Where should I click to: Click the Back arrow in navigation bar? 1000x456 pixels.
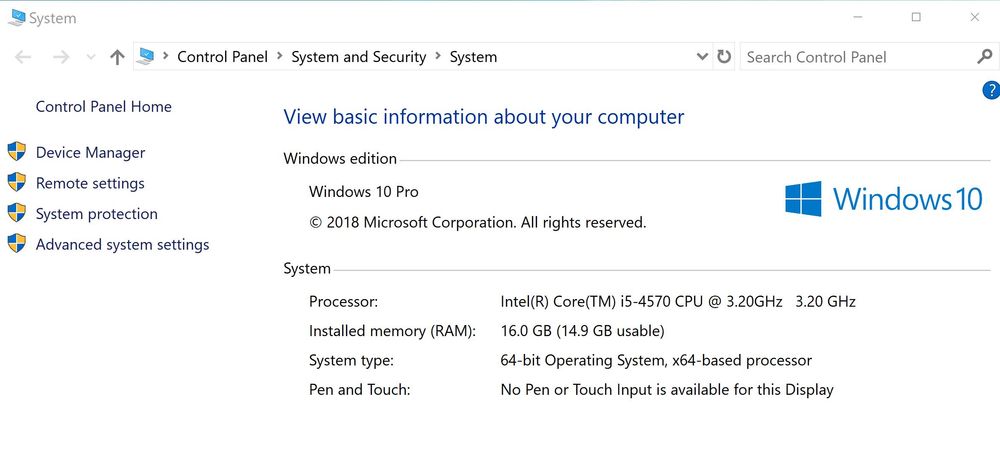(x=23, y=58)
